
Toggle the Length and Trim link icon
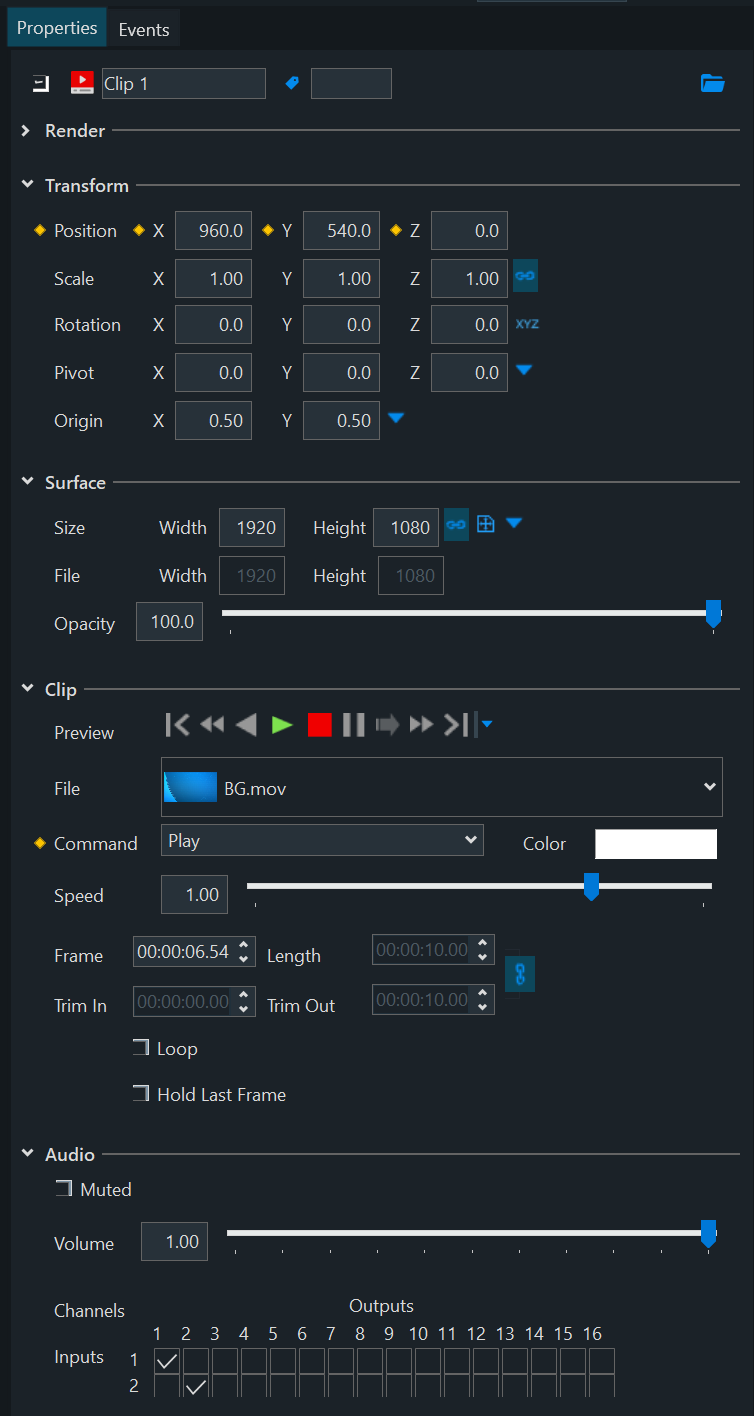(520, 973)
